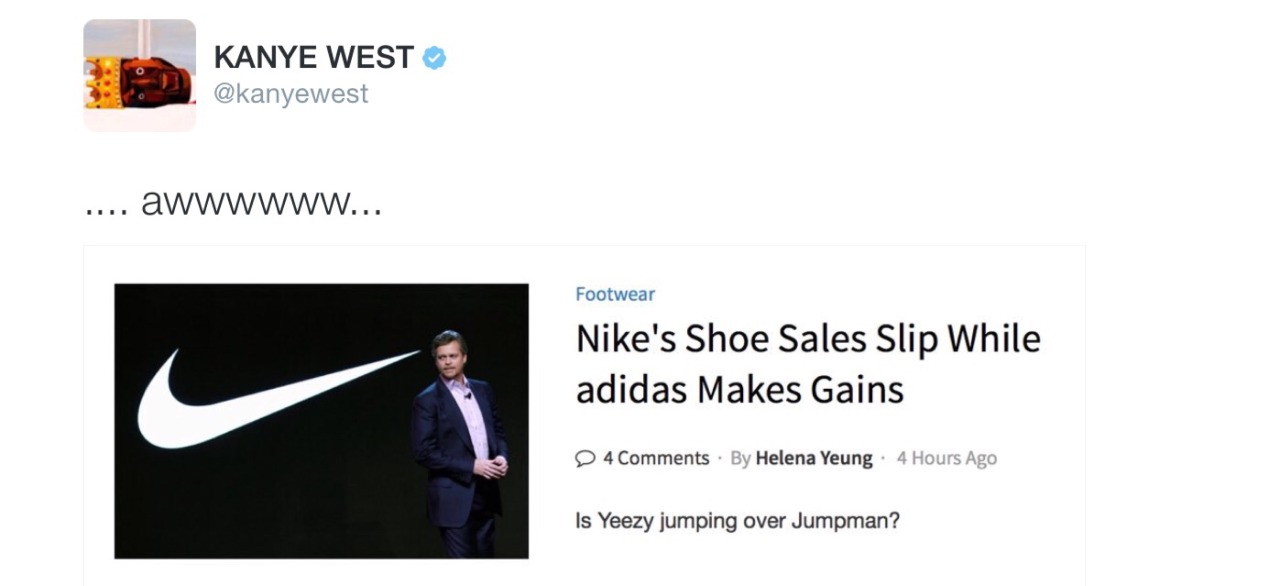Click the word "Yeezy" in the excerpt
This screenshot has height=586, width=1280.
626,521
